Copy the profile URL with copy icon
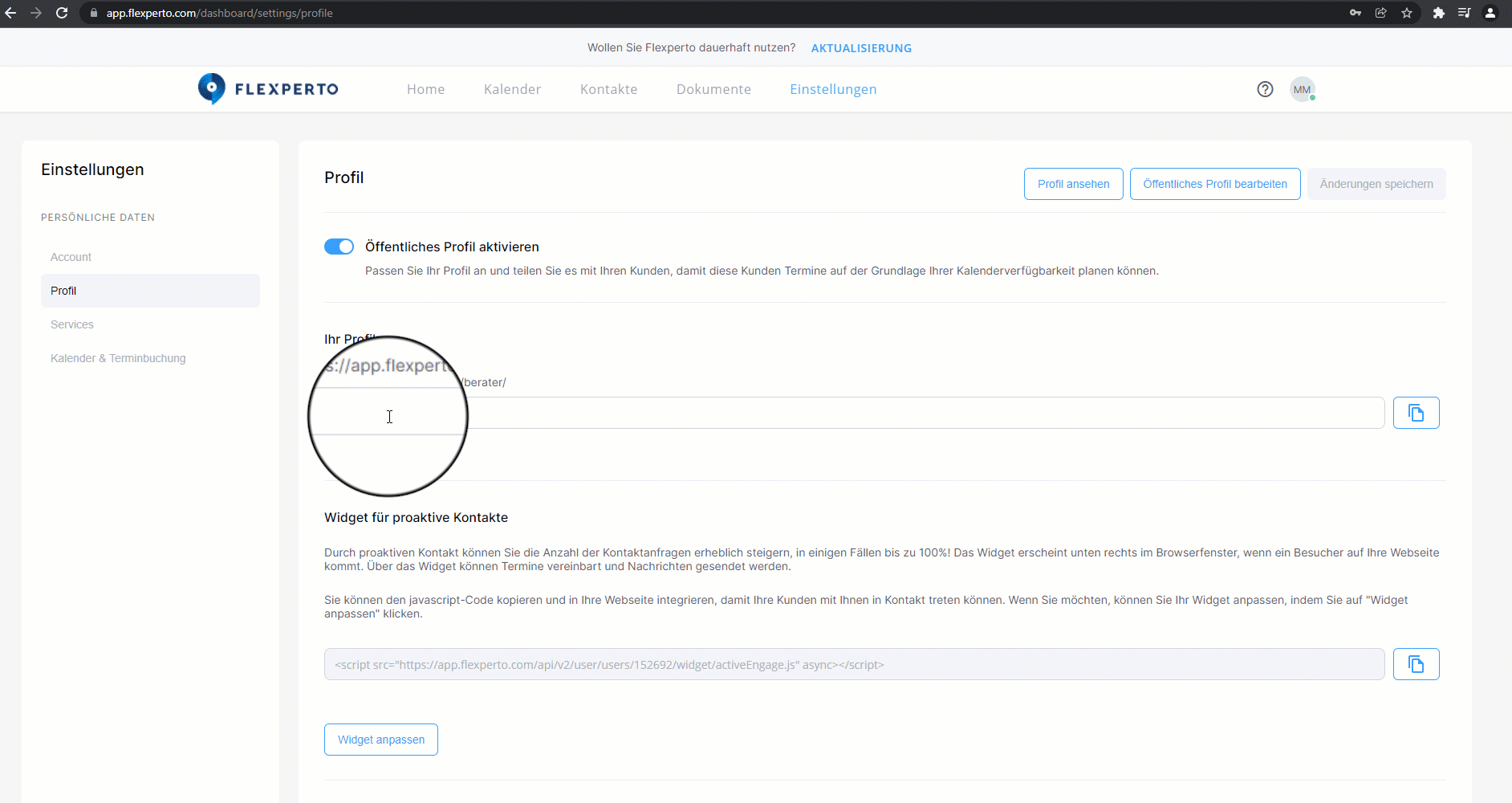1512x803 pixels. (1416, 413)
